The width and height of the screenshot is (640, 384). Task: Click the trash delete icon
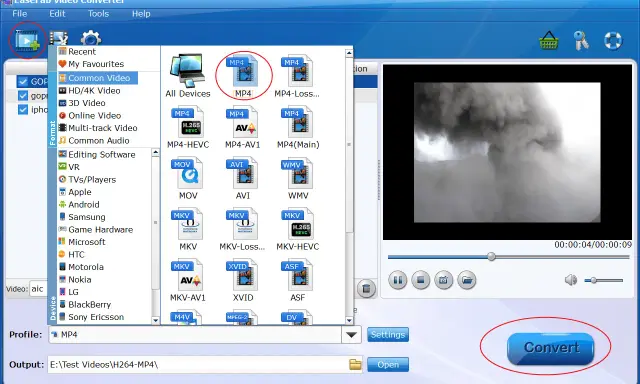coord(367,289)
